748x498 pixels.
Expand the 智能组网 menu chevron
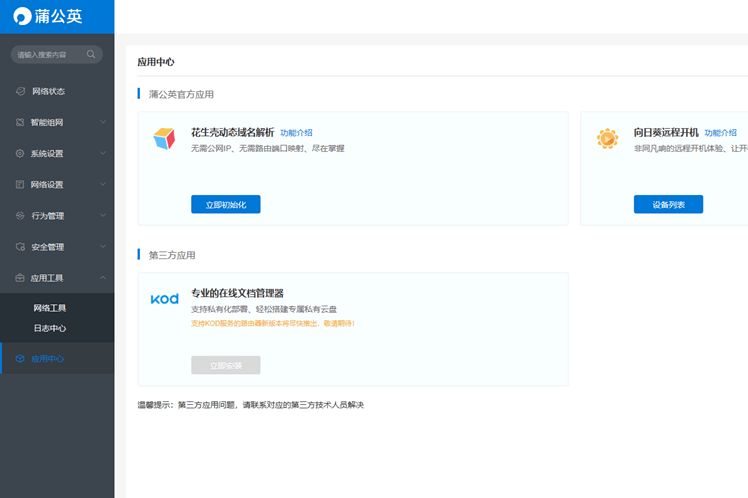(103, 123)
